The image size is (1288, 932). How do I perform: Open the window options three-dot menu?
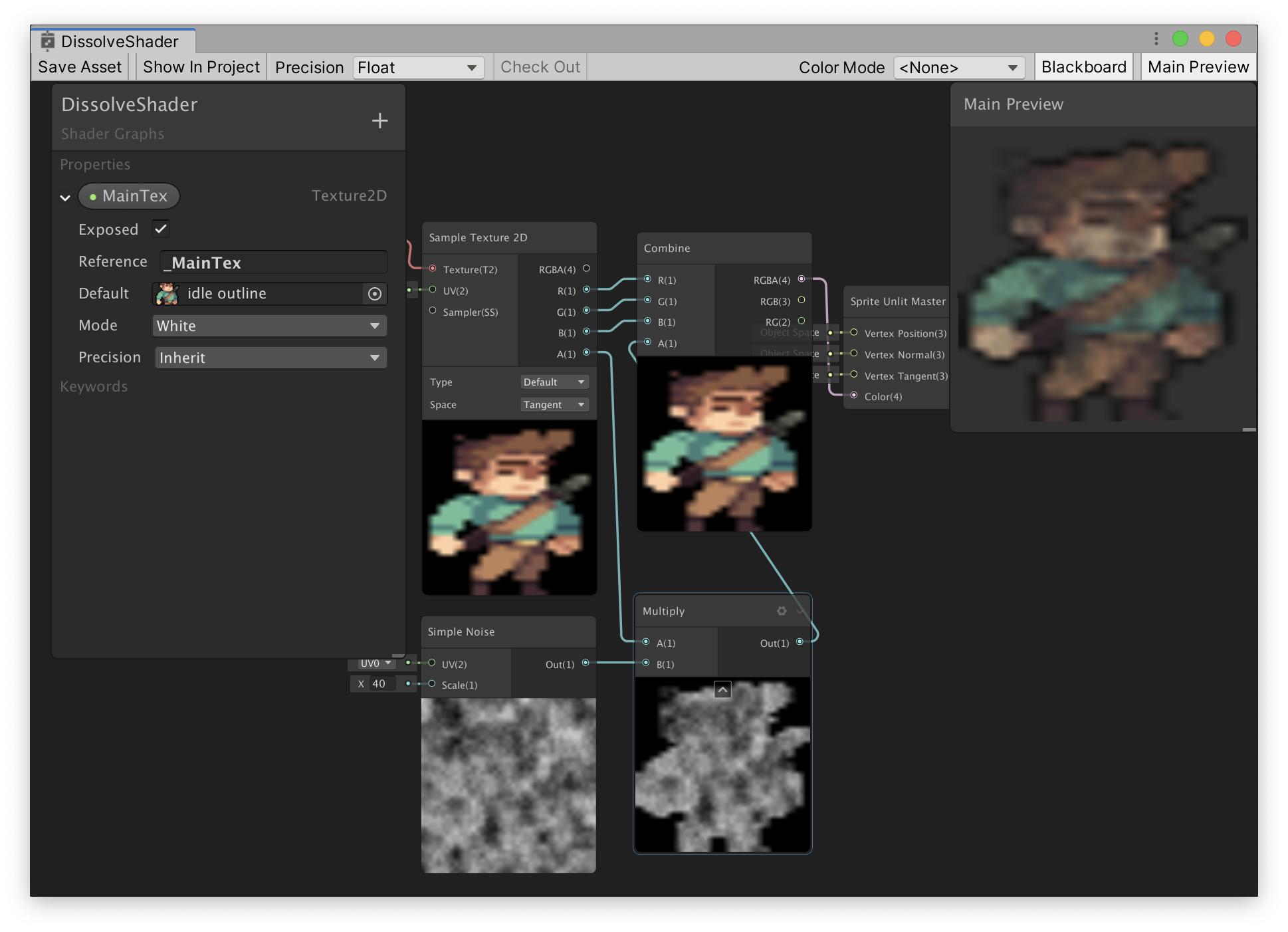1156,39
